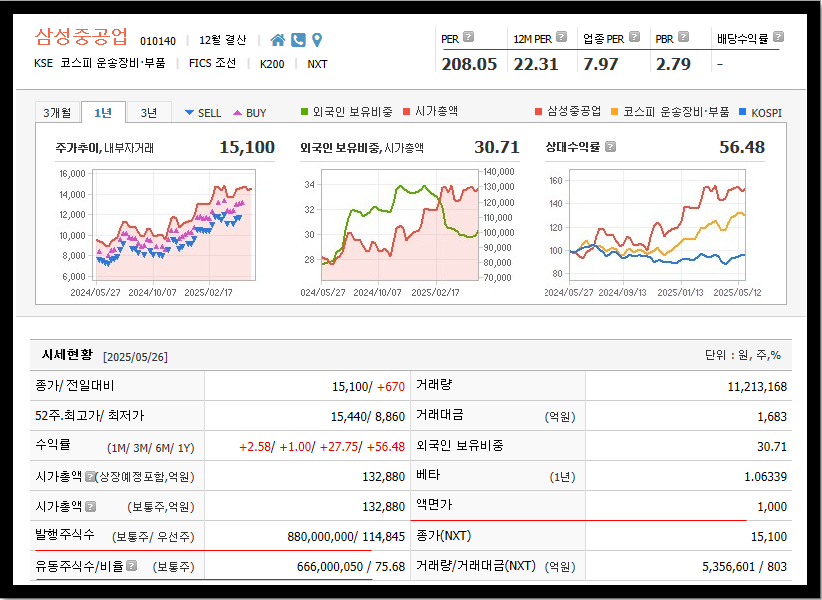Viewport: 822px width, 600px height.
Task: Click the PBR value 2.79
Action: click(x=673, y=64)
